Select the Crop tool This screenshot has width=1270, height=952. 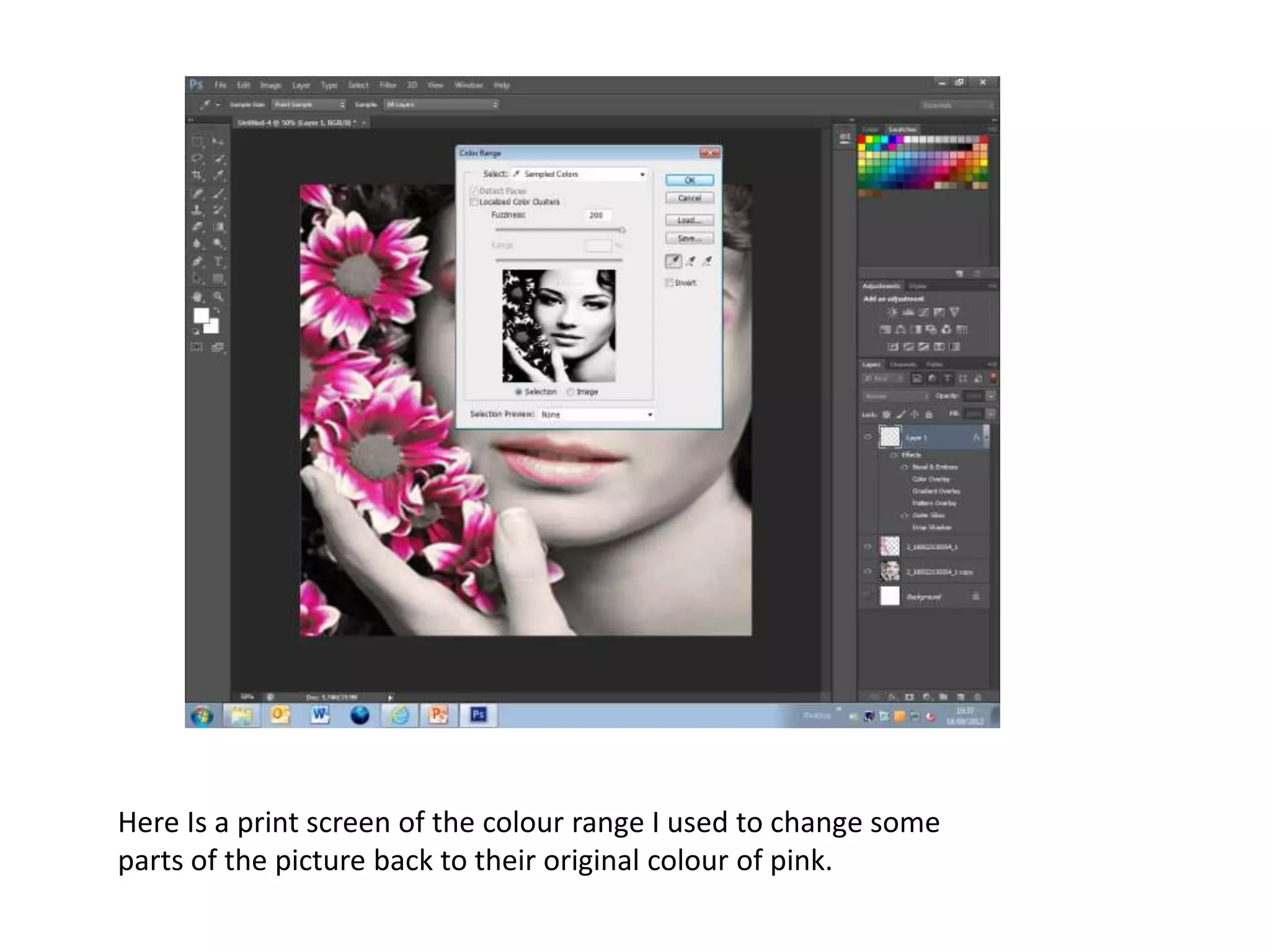198,175
